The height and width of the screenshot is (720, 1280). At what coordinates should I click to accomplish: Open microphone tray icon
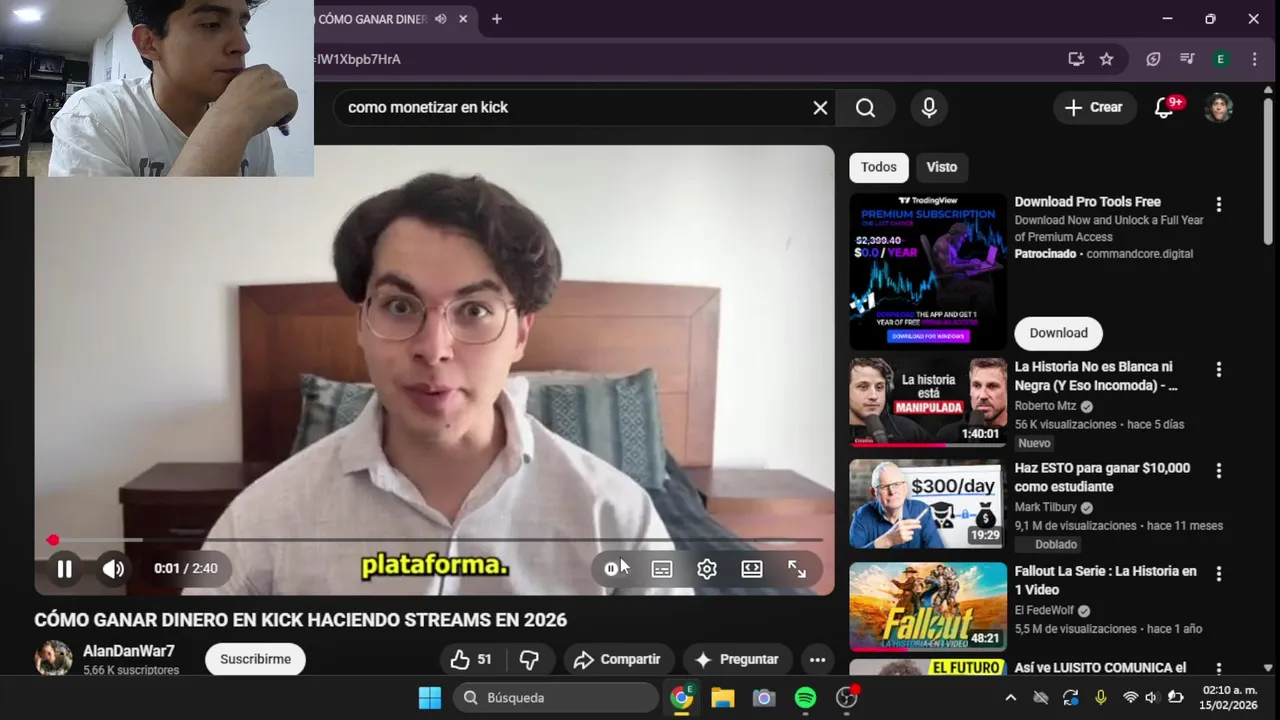pyautogui.click(x=1100, y=698)
